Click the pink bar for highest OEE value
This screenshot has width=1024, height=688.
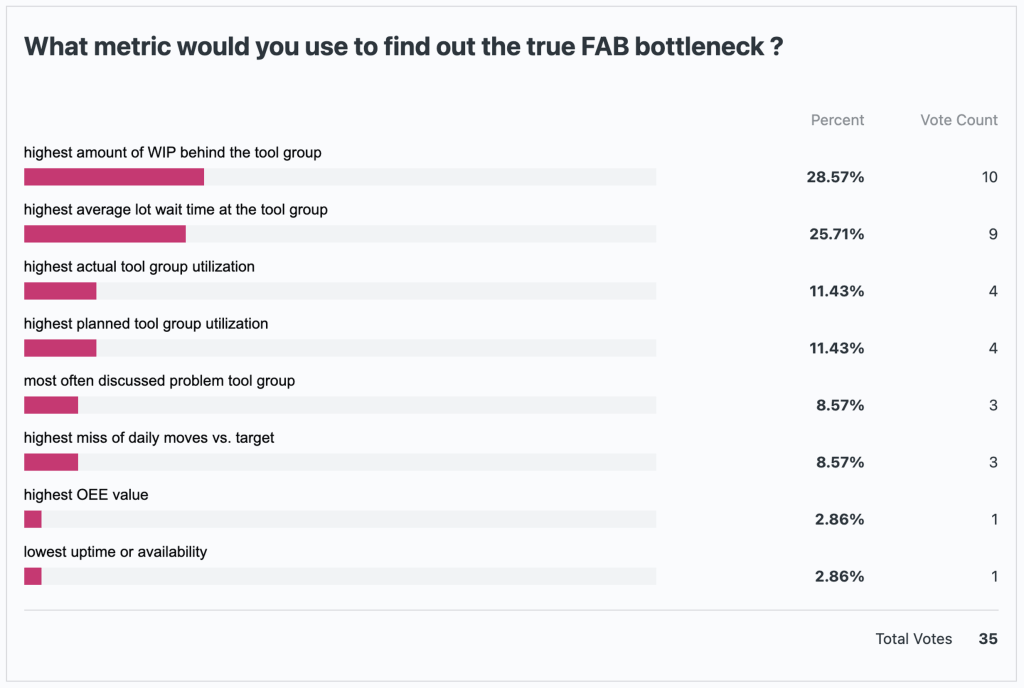coord(33,519)
